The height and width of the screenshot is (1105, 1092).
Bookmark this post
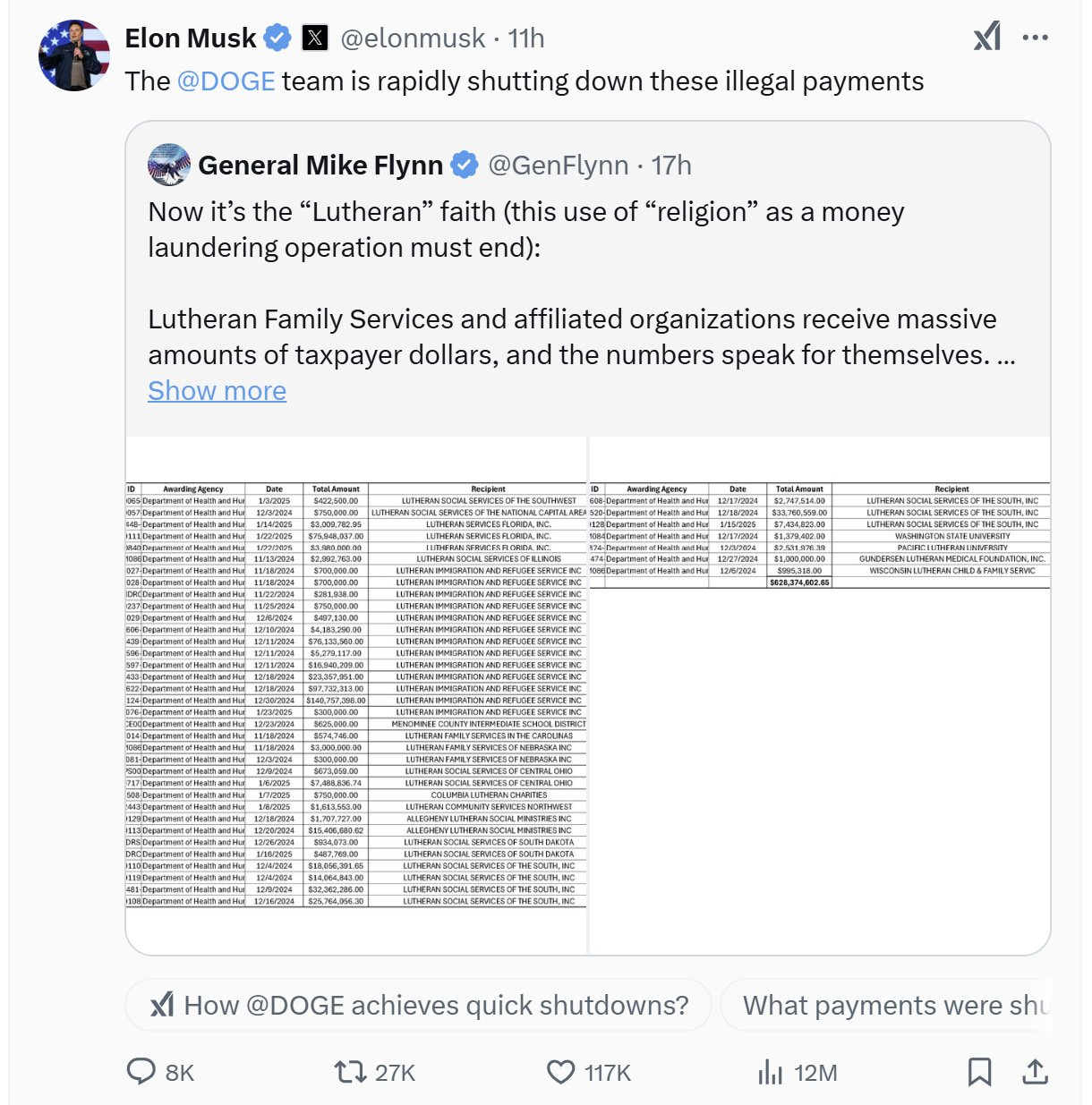coord(981,1071)
